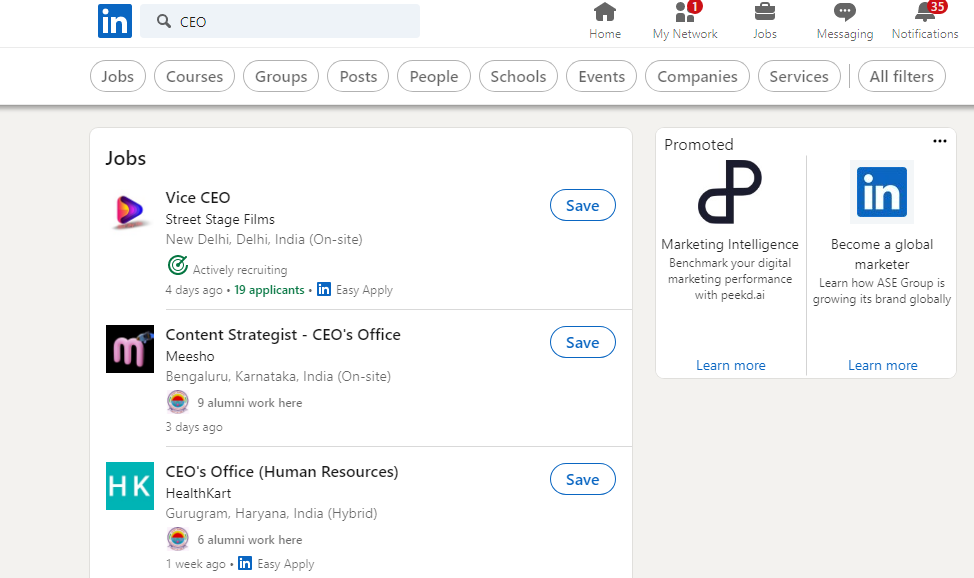Click the peekd.ai ad logo
The height and width of the screenshot is (578, 974).
click(x=730, y=191)
